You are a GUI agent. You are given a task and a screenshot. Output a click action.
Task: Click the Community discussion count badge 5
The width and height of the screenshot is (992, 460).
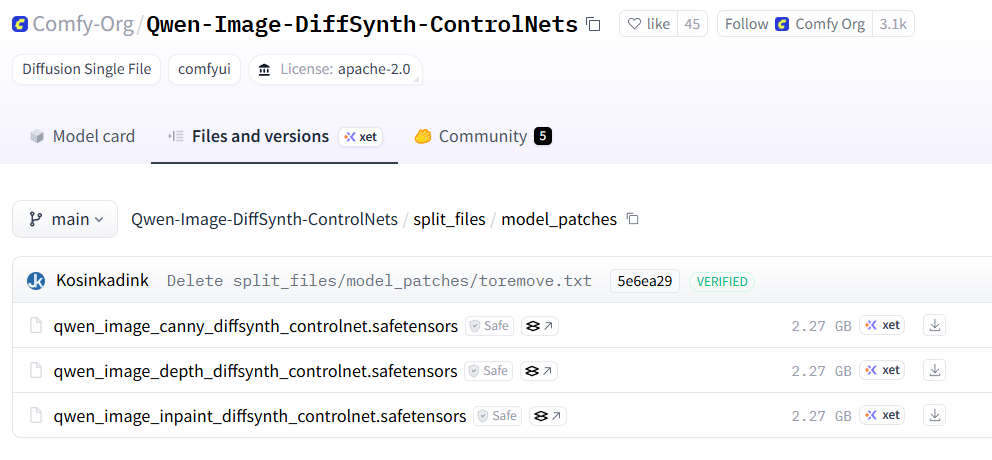pyautogui.click(x=543, y=136)
